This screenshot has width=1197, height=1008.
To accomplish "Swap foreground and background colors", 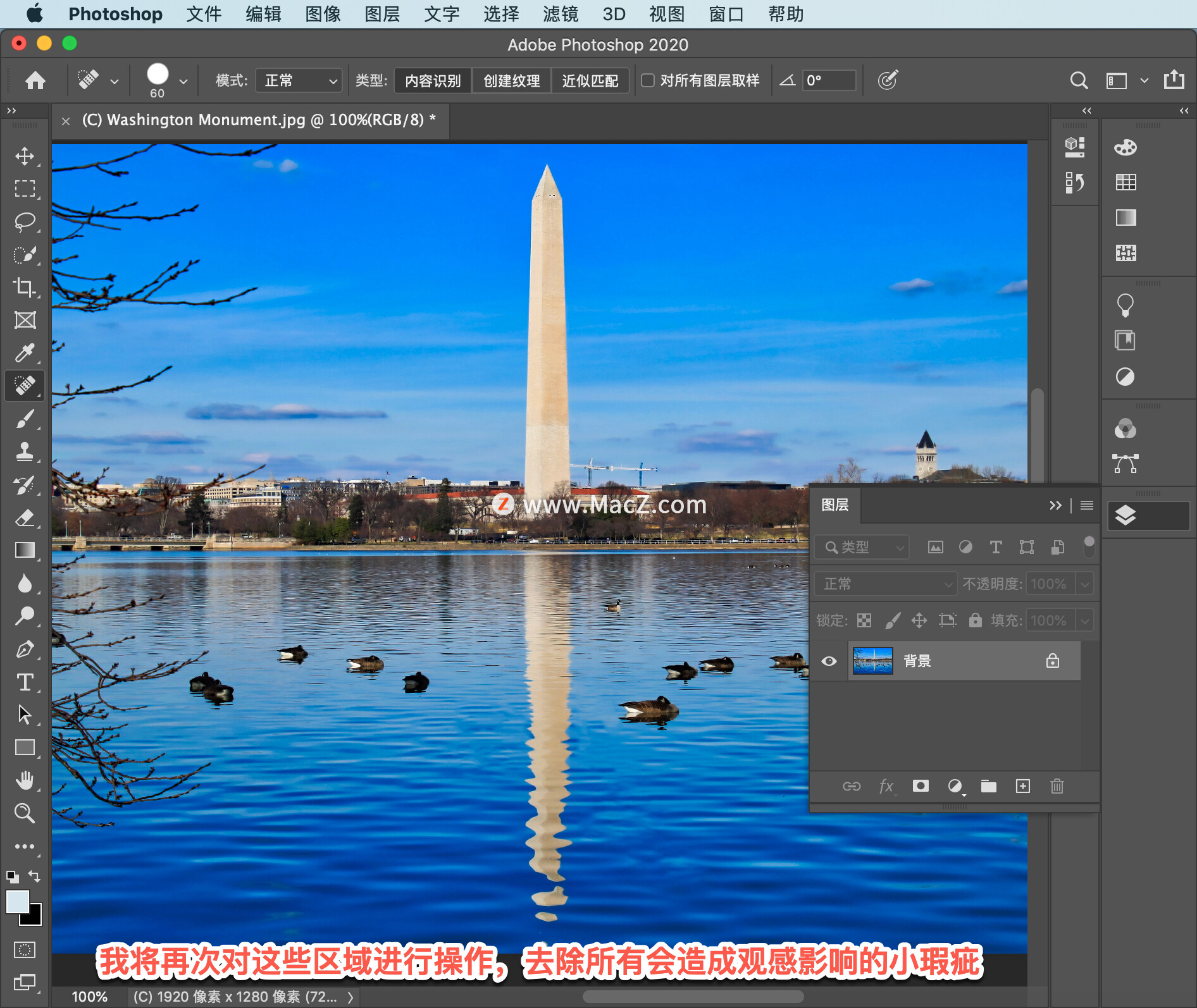I will 35,876.
